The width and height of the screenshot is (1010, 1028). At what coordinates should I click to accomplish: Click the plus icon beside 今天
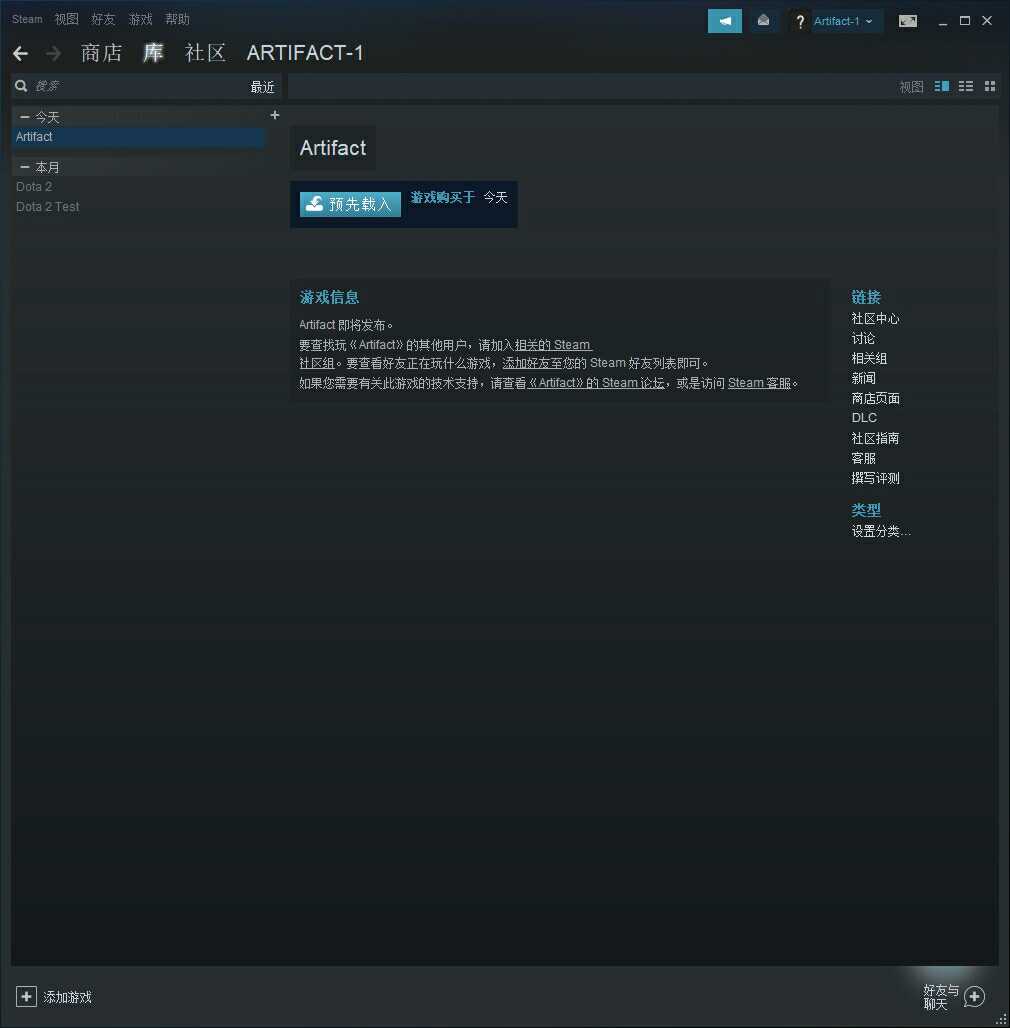(x=275, y=115)
